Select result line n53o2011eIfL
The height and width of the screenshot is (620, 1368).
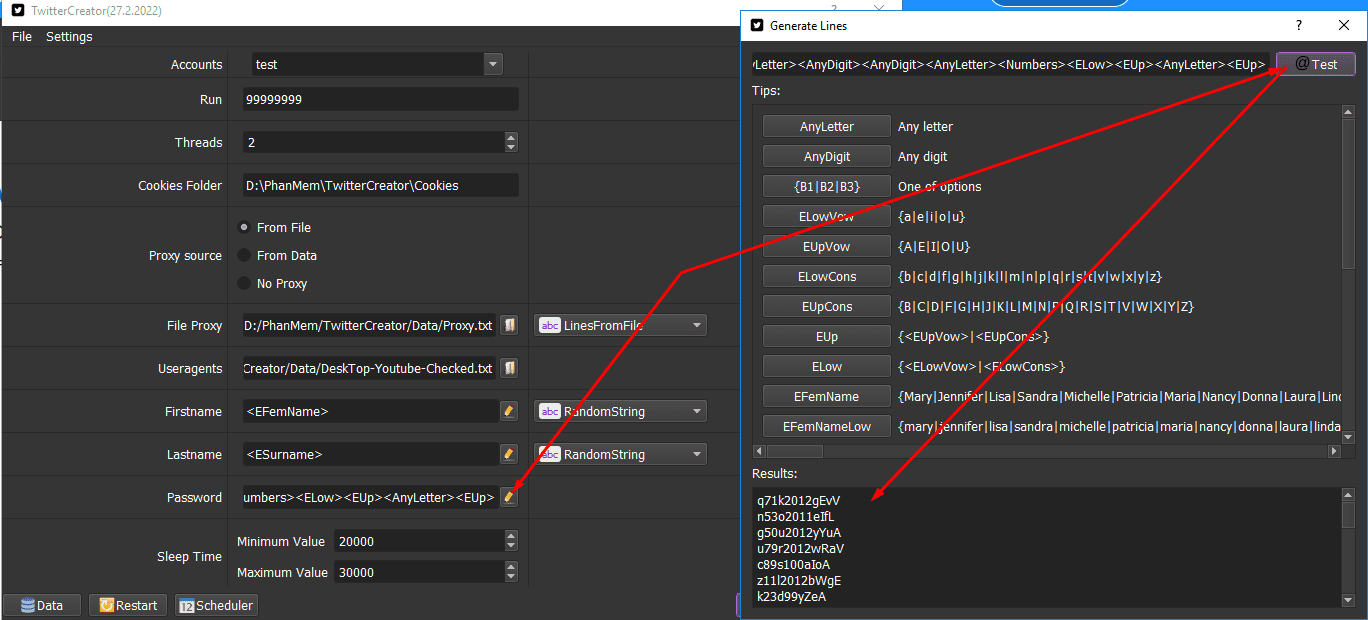click(x=795, y=516)
